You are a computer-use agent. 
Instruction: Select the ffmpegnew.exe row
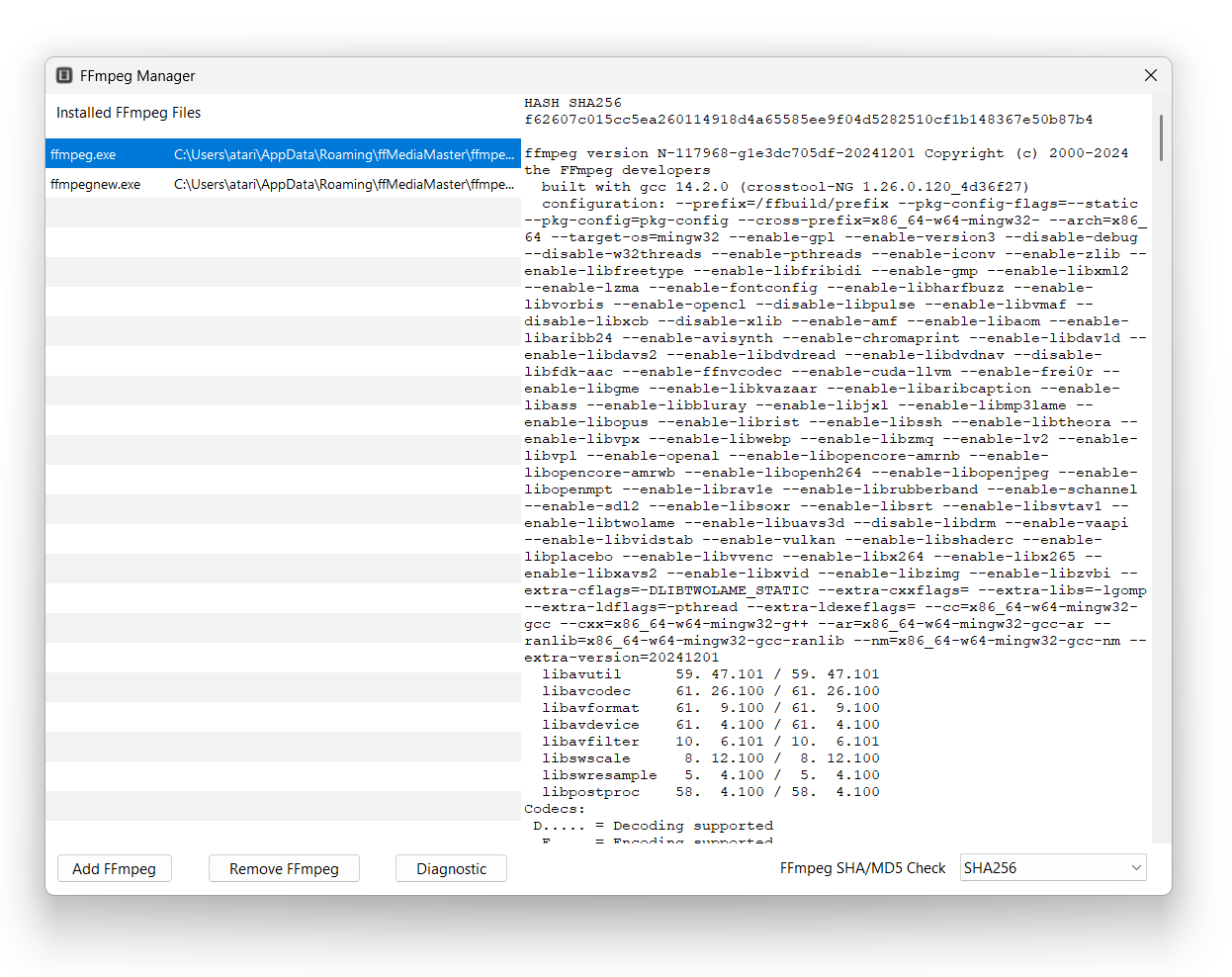click(x=283, y=184)
